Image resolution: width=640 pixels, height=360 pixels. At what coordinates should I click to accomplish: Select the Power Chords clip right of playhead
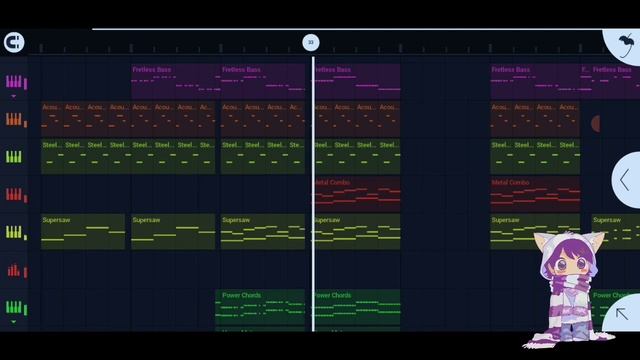357,307
